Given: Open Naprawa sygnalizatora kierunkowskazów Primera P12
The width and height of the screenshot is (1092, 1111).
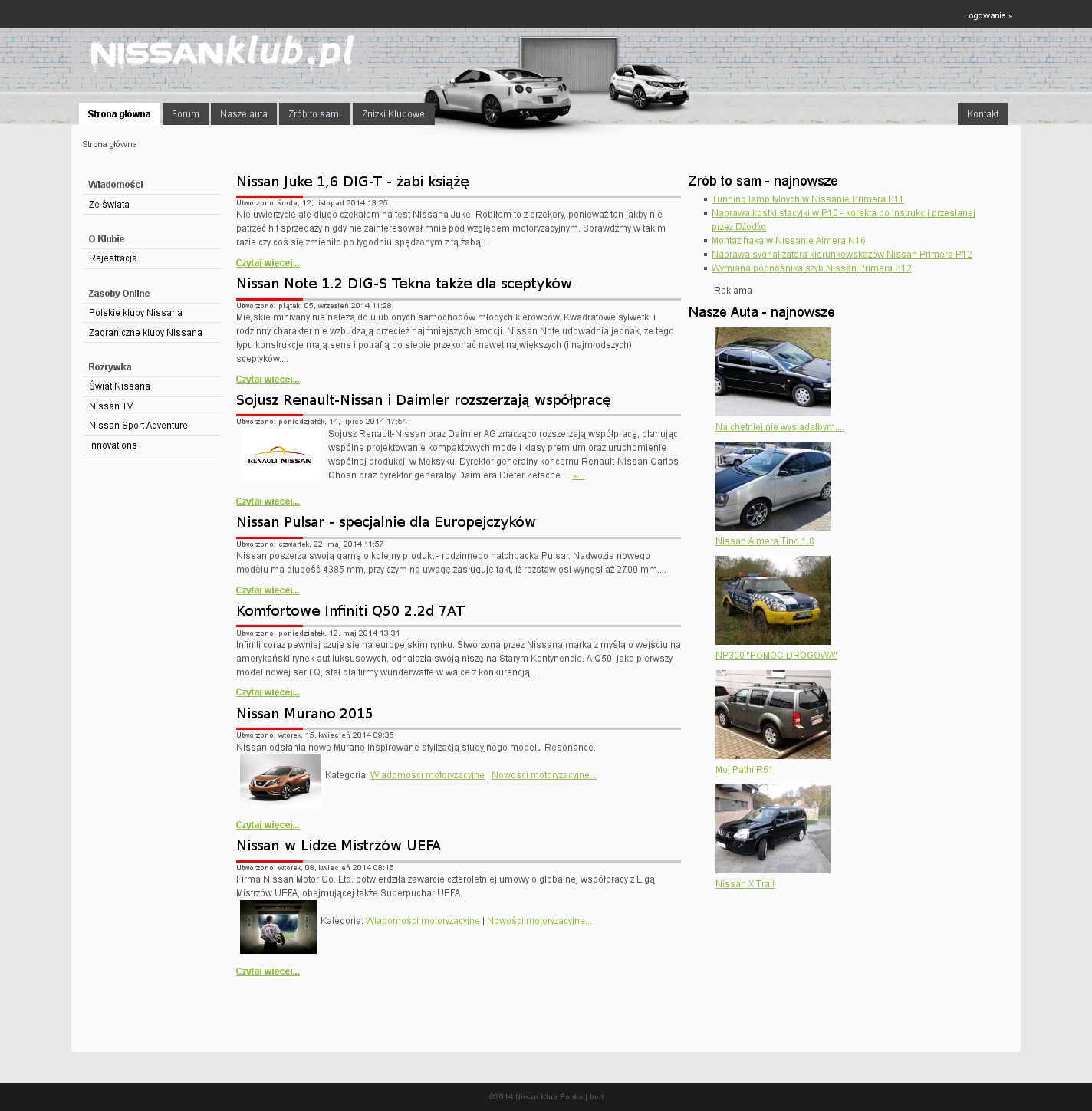Looking at the screenshot, I should point(842,255).
